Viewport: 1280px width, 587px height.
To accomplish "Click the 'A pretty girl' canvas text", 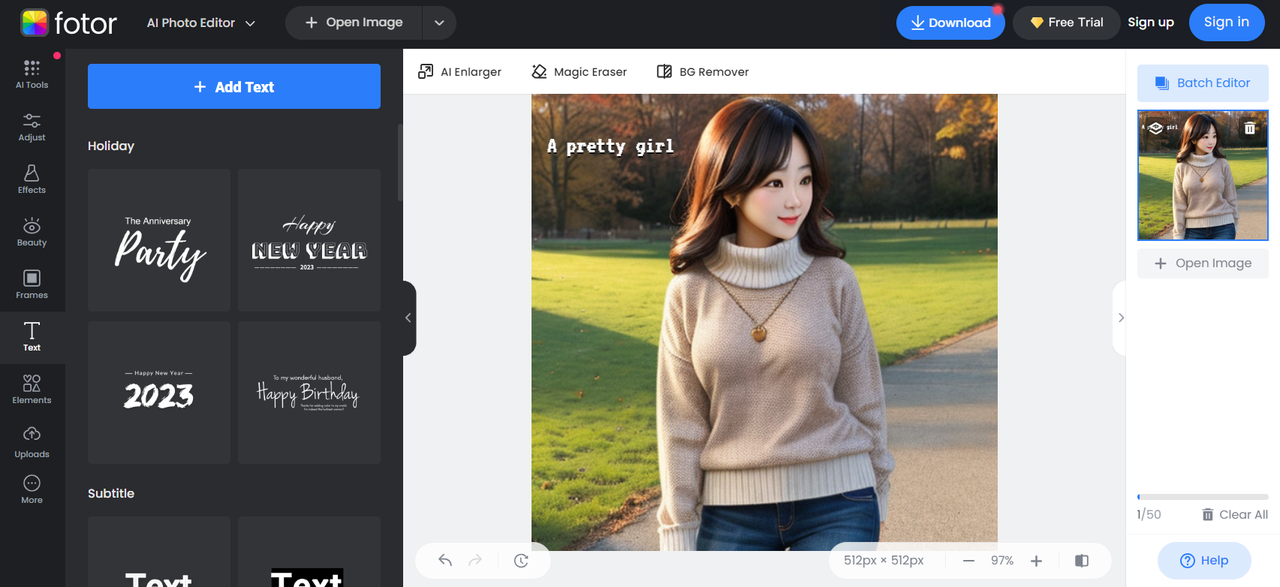I will tap(610, 146).
